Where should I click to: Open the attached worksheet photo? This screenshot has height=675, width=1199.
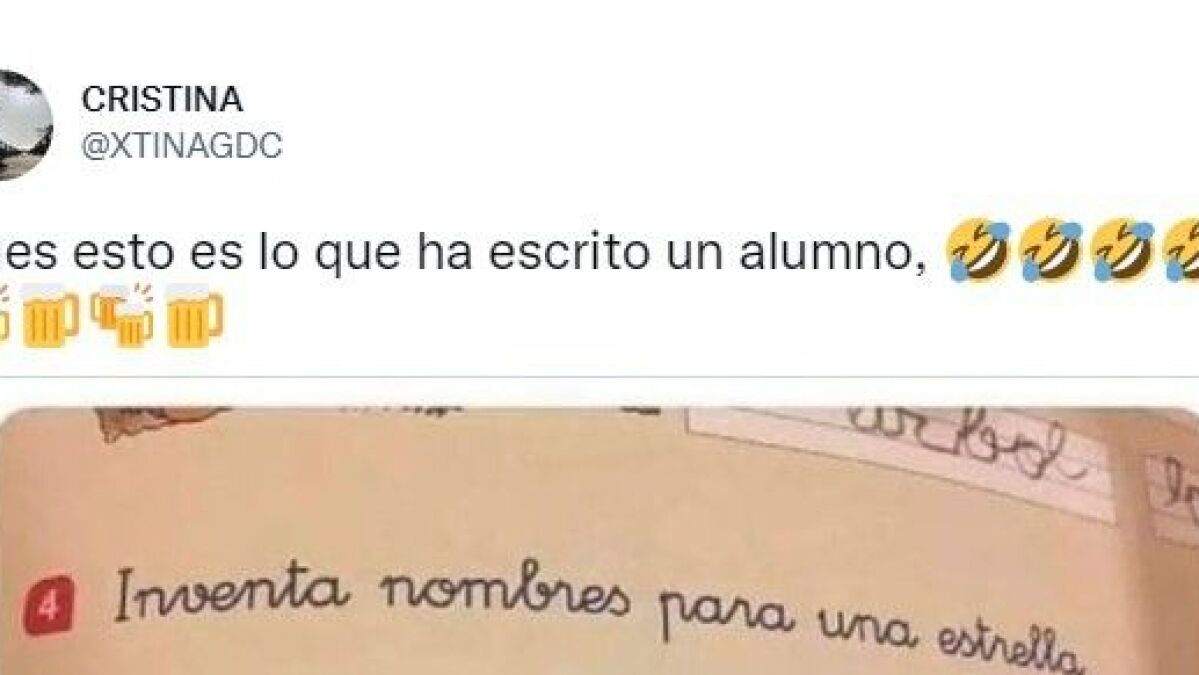click(x=600, y=541)
